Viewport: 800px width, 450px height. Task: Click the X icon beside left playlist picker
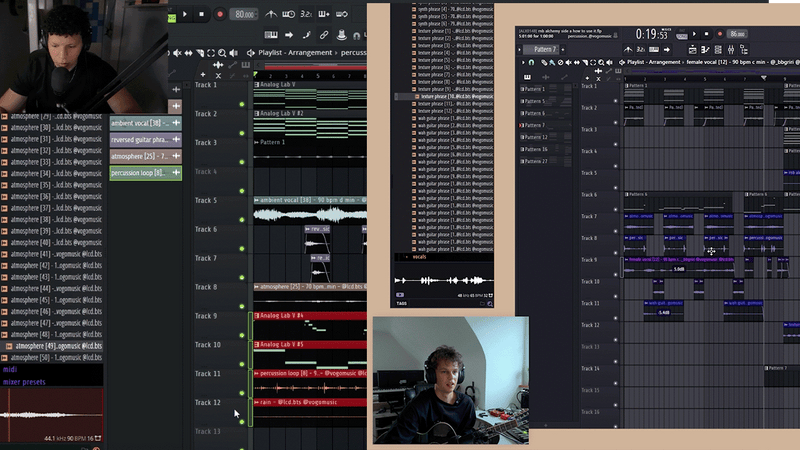click(218, 76)
